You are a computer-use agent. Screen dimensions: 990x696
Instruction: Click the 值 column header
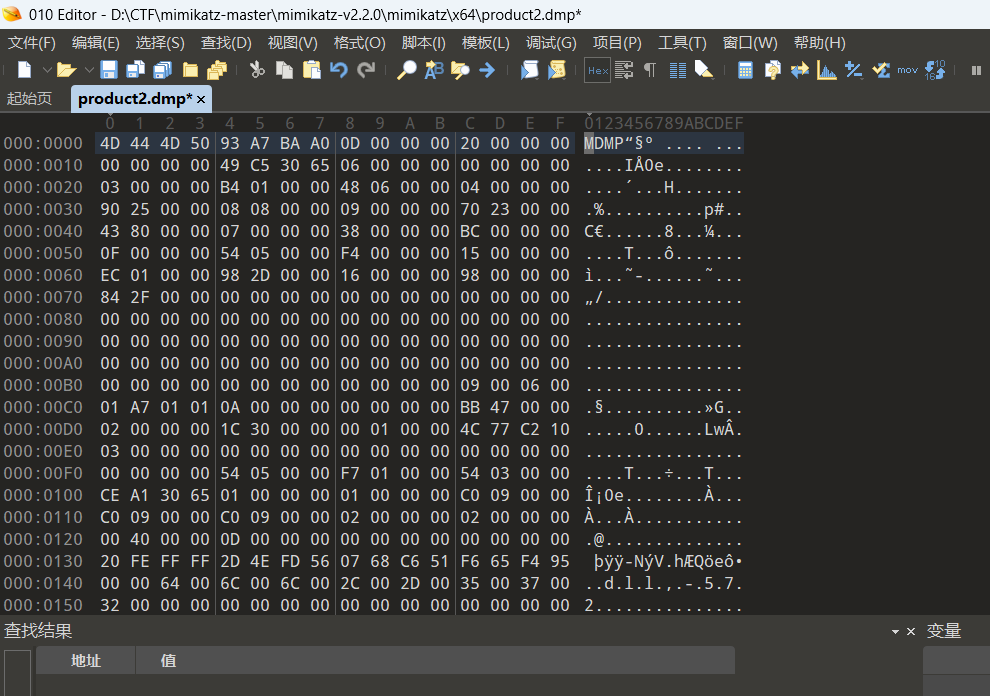[168, 661]
